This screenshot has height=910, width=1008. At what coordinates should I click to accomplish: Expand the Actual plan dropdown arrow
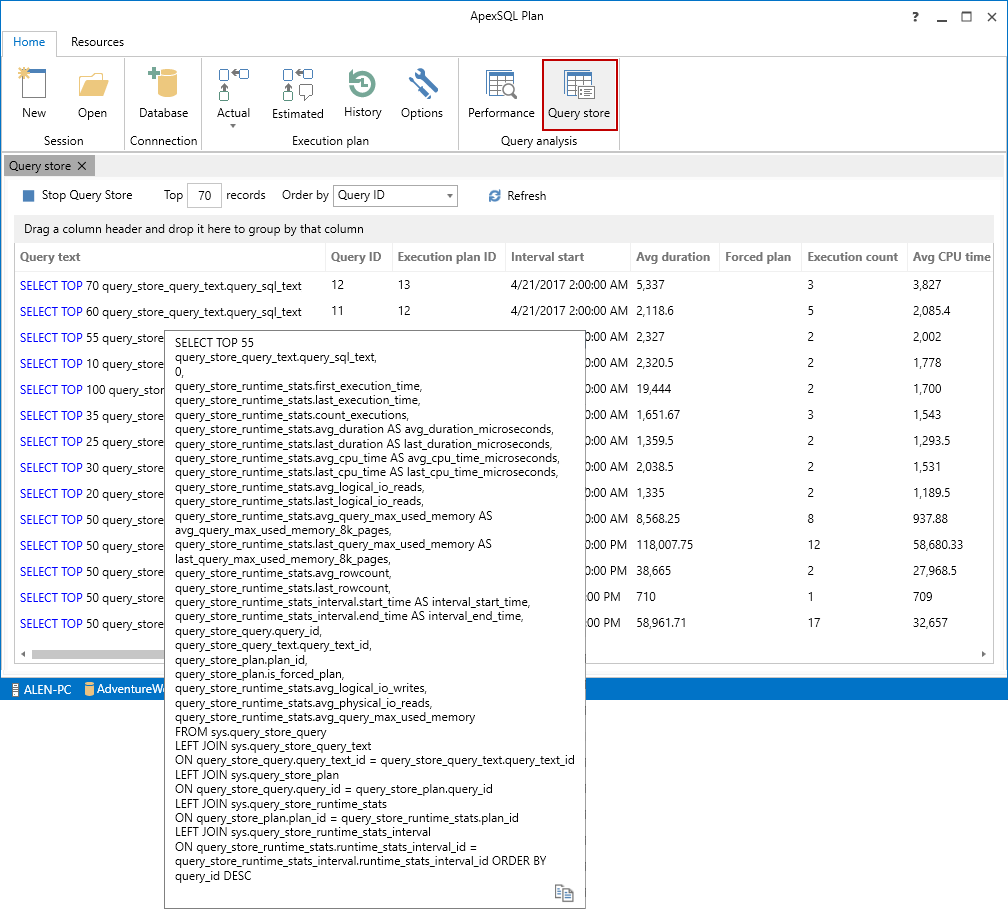233,126
